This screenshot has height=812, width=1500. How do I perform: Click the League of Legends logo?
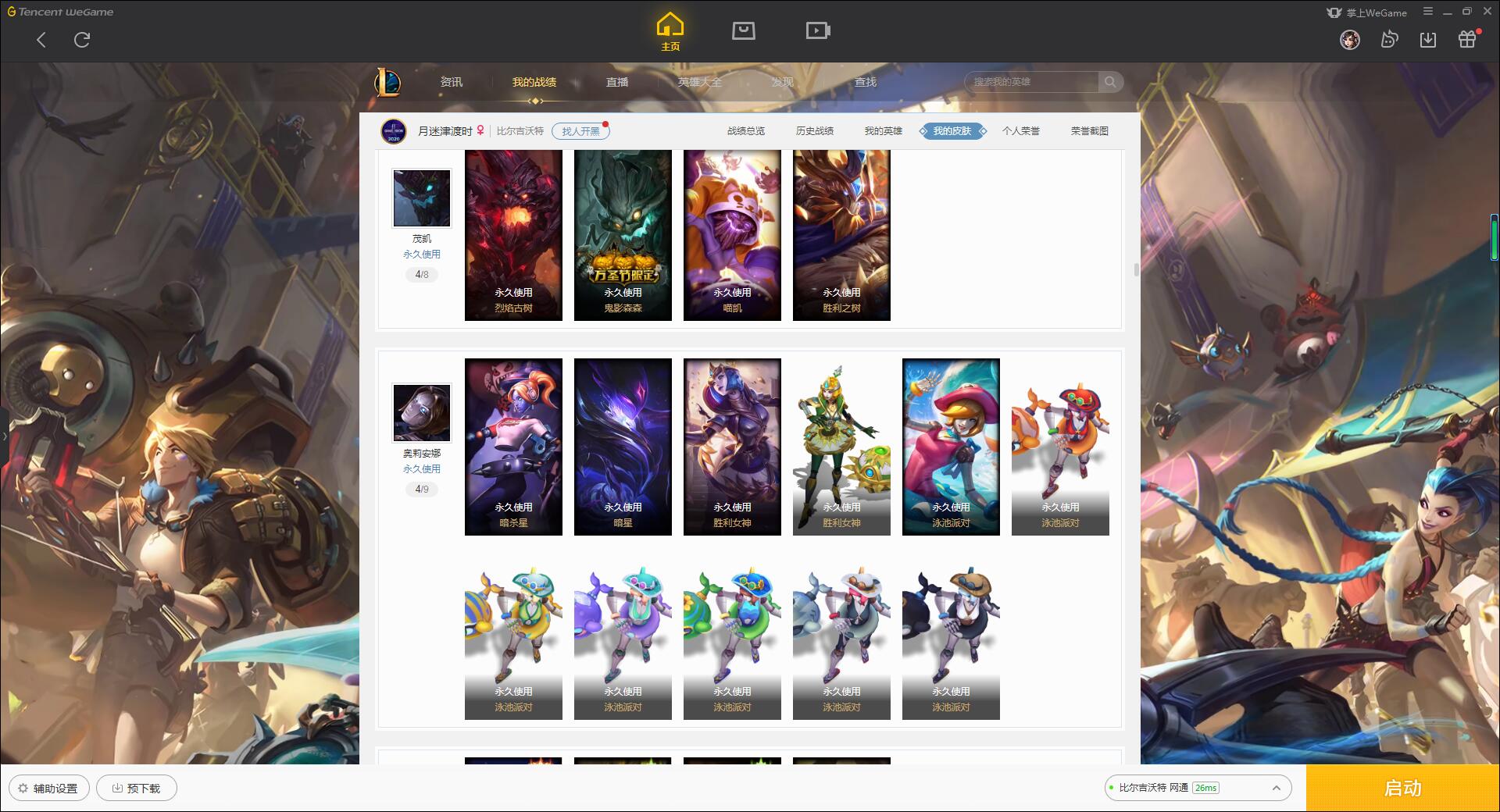point(388,82)
